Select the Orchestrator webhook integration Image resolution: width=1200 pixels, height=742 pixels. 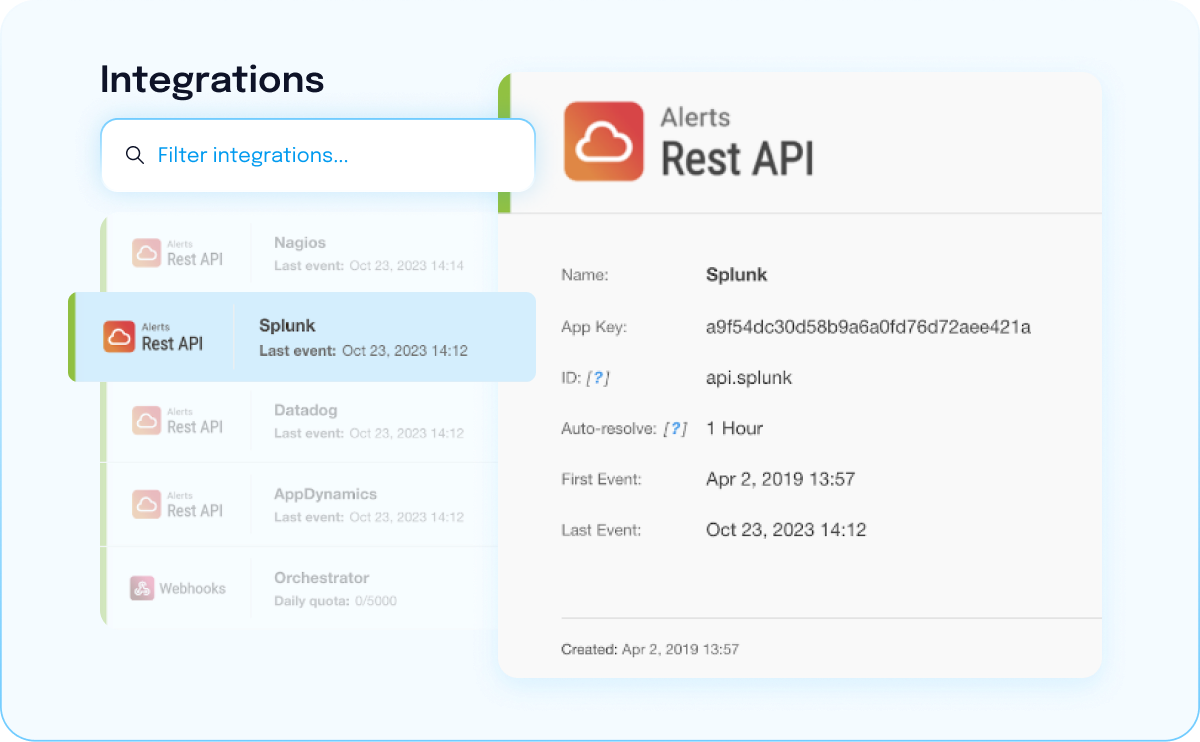pyautogui.click(x=321, y=578)
